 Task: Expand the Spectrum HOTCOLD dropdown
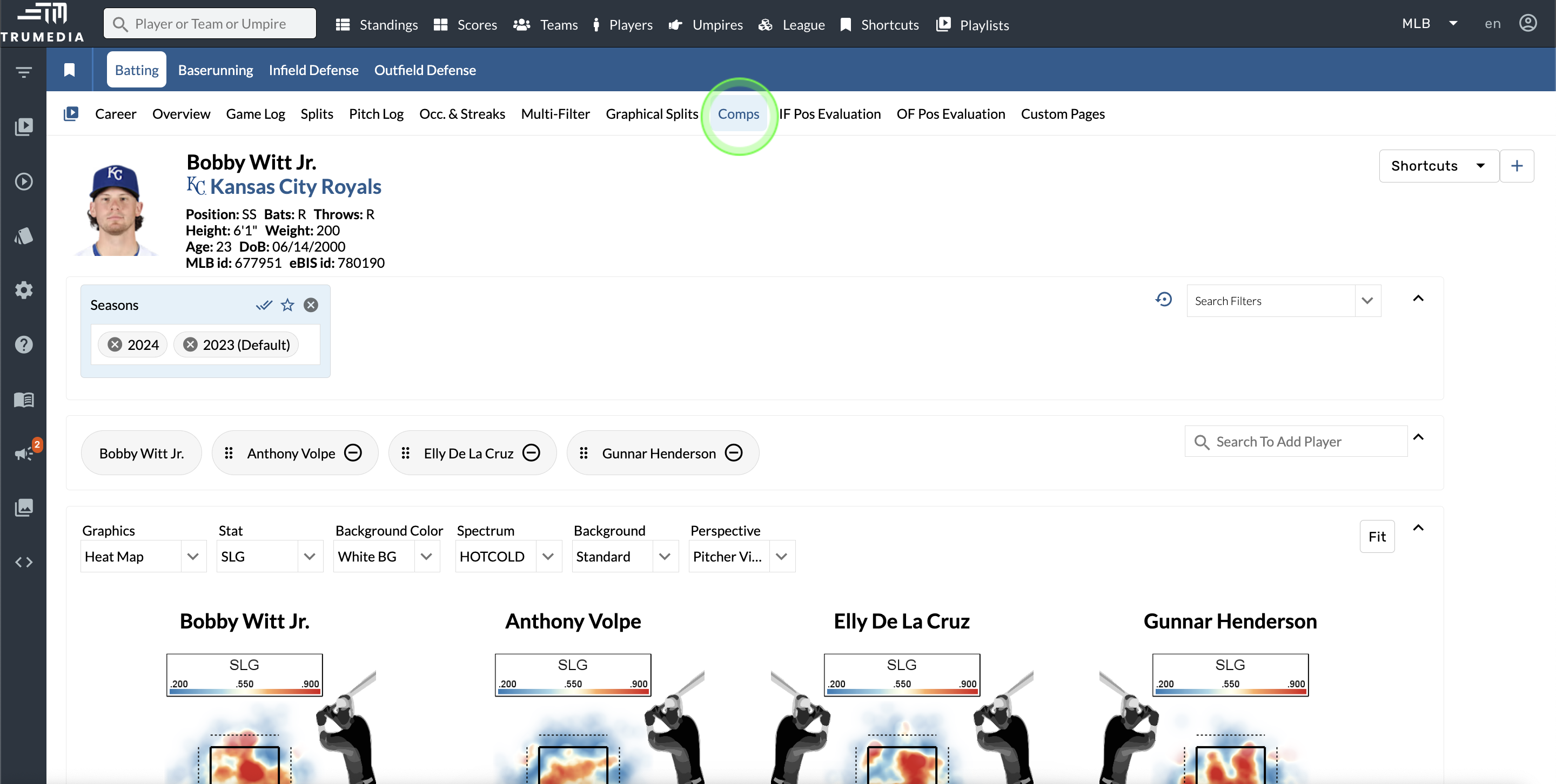(508, 557)
